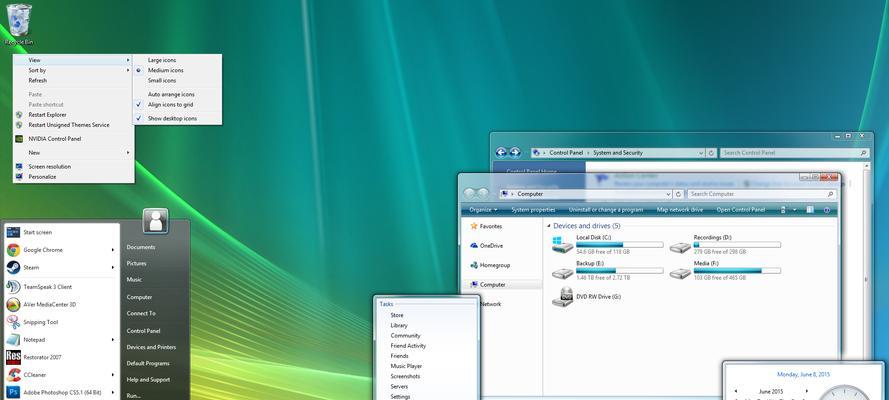Expand the CCleaner jump list arrow

pos(113,375)
